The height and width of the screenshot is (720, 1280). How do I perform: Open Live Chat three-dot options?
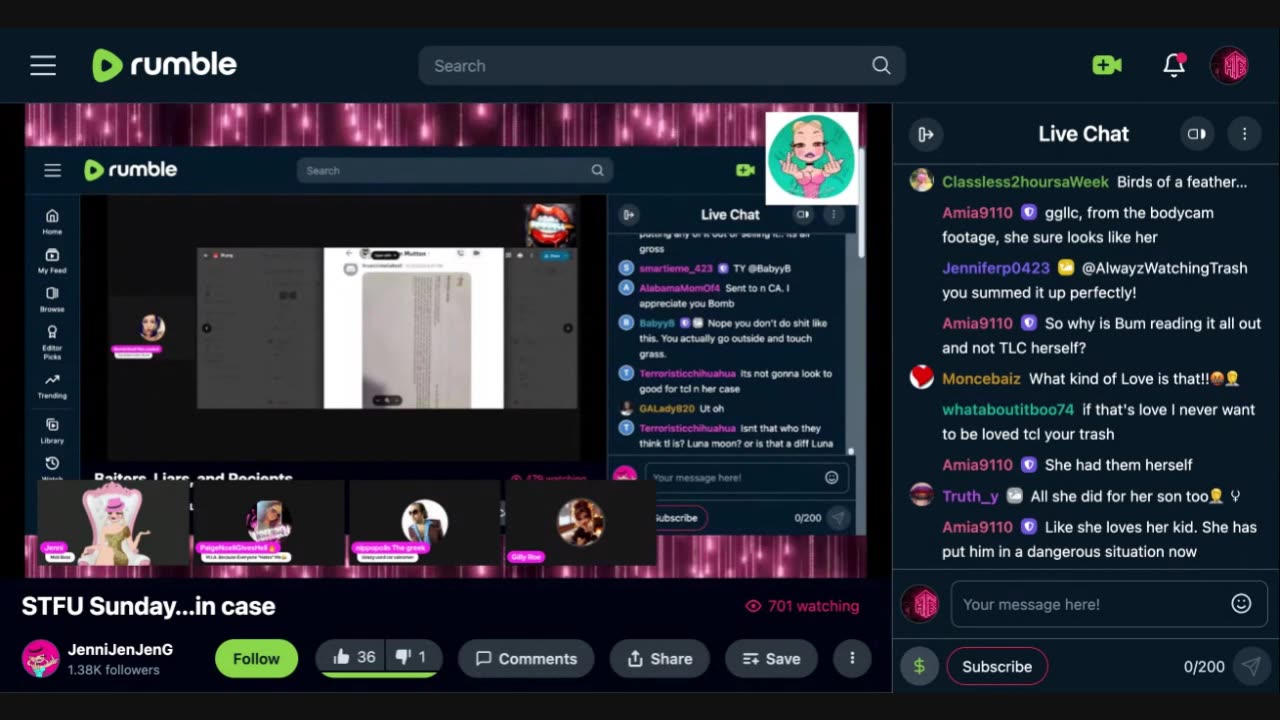point(1244,134)
